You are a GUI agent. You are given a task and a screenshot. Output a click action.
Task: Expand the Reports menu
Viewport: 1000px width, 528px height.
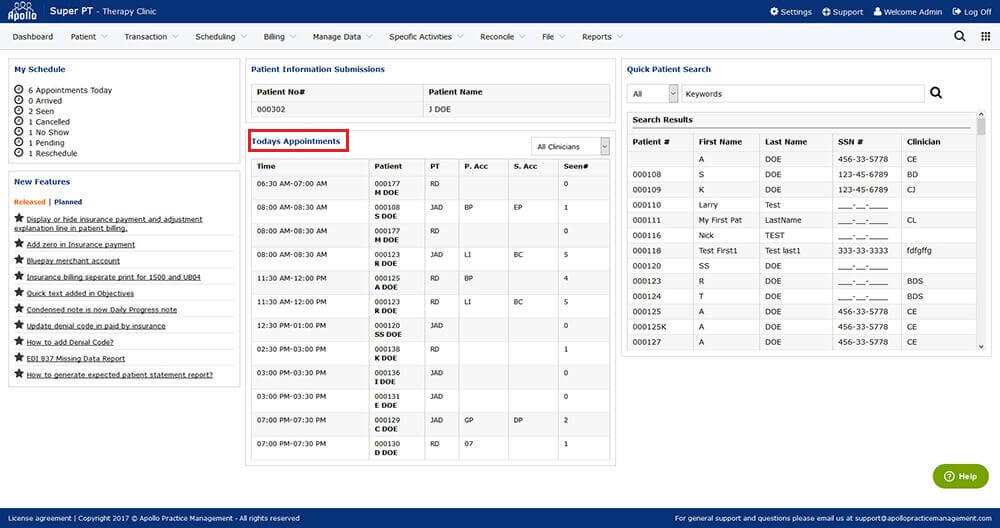click(602, 36)
